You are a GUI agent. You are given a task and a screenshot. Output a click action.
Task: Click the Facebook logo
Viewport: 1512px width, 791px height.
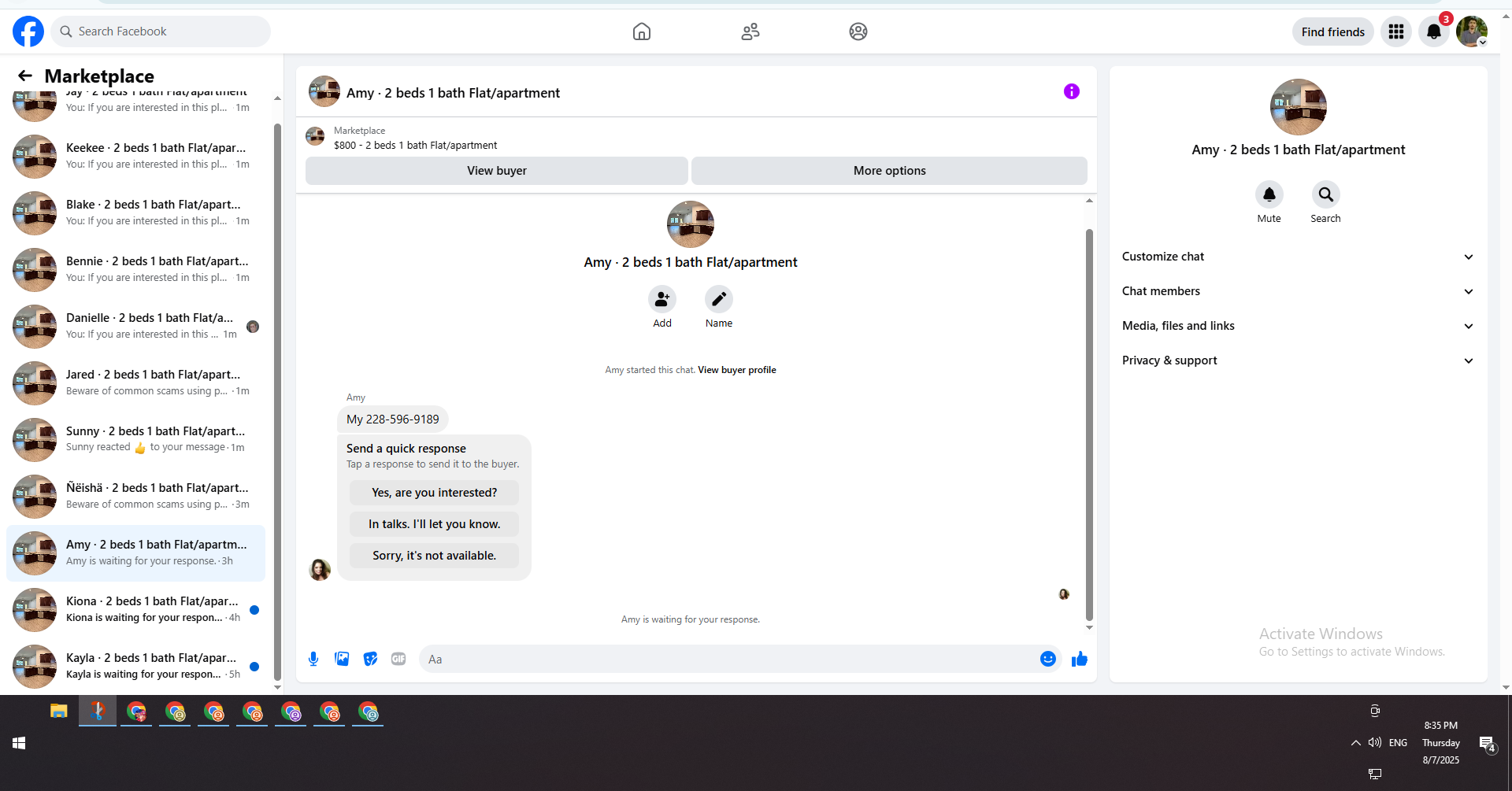click(28, 31)
